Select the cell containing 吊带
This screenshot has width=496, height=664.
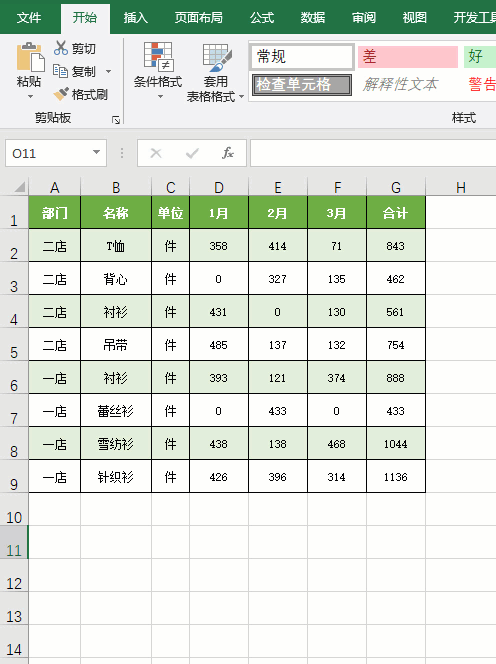[116, 345]
